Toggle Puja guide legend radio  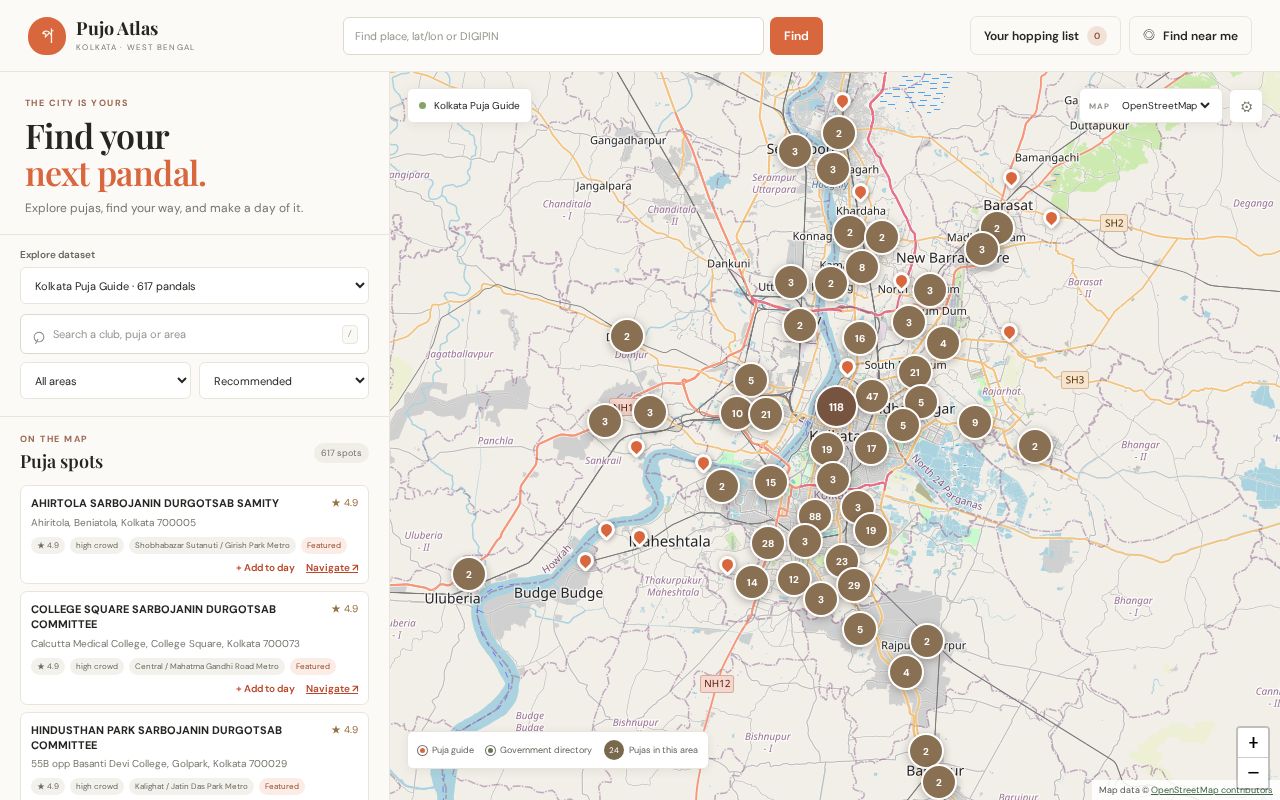pos(422,750)
